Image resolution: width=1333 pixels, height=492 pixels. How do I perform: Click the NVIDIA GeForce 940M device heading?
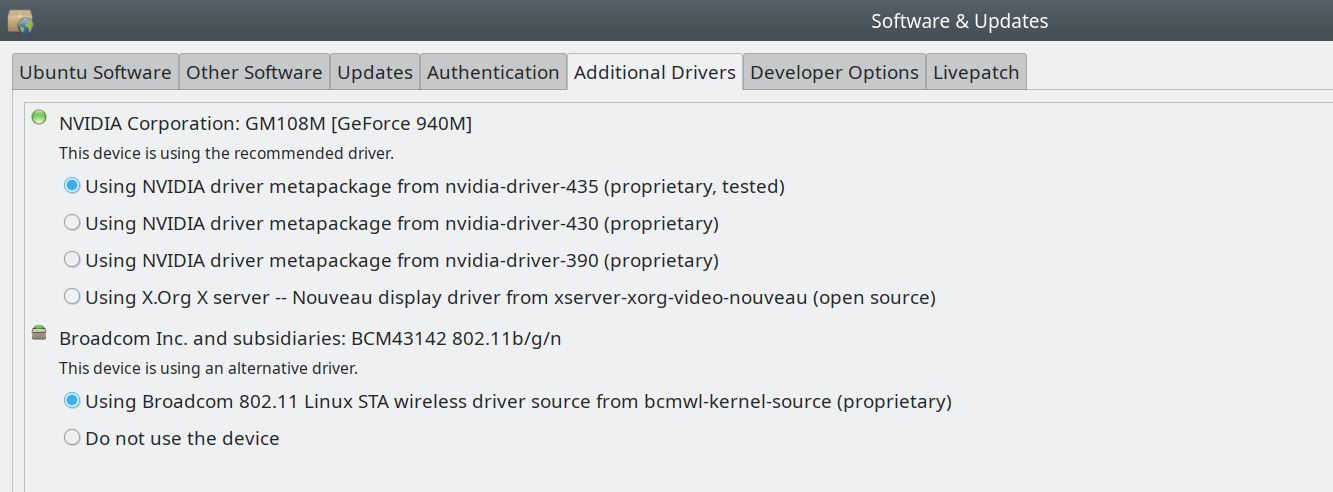tap(265, 124)
